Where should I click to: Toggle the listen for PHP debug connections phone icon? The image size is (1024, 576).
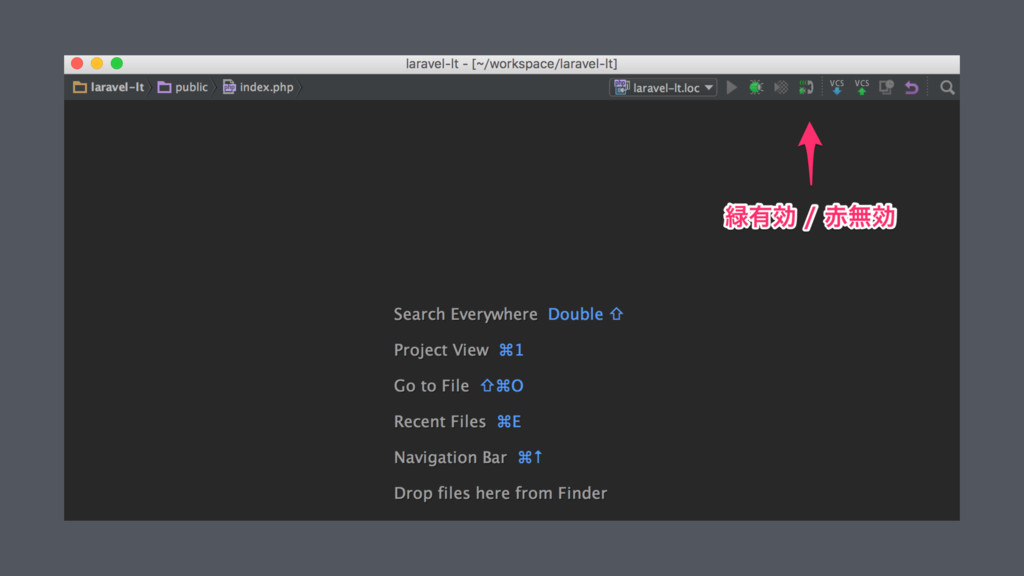[x=807, y=88]
